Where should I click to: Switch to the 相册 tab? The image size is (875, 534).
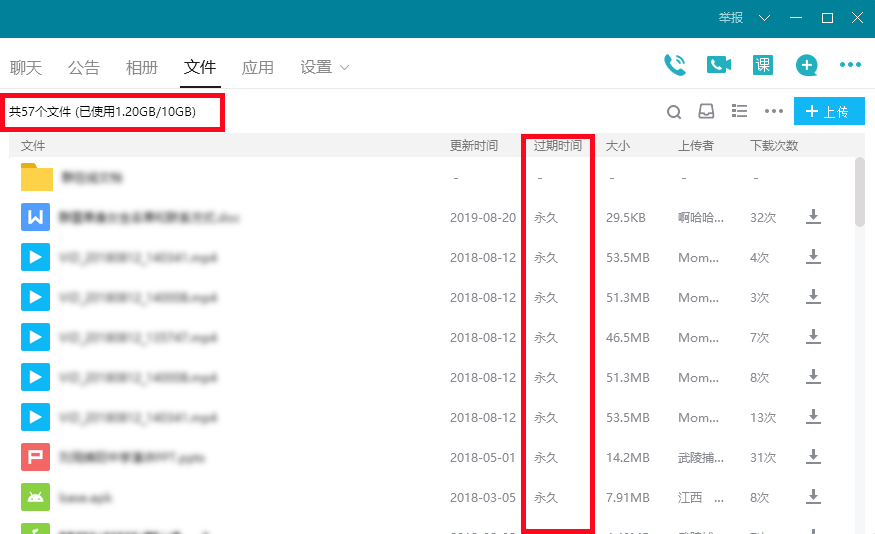142,67
